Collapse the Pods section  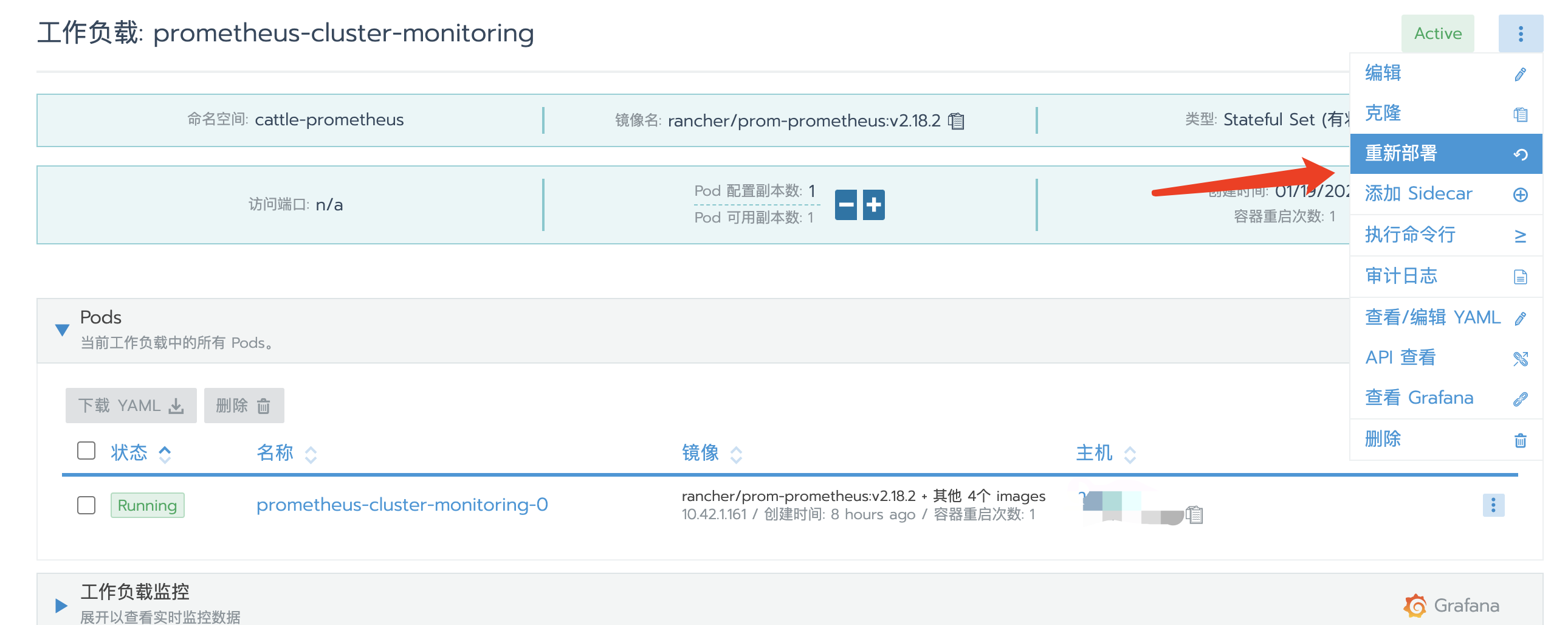[61, 330]
